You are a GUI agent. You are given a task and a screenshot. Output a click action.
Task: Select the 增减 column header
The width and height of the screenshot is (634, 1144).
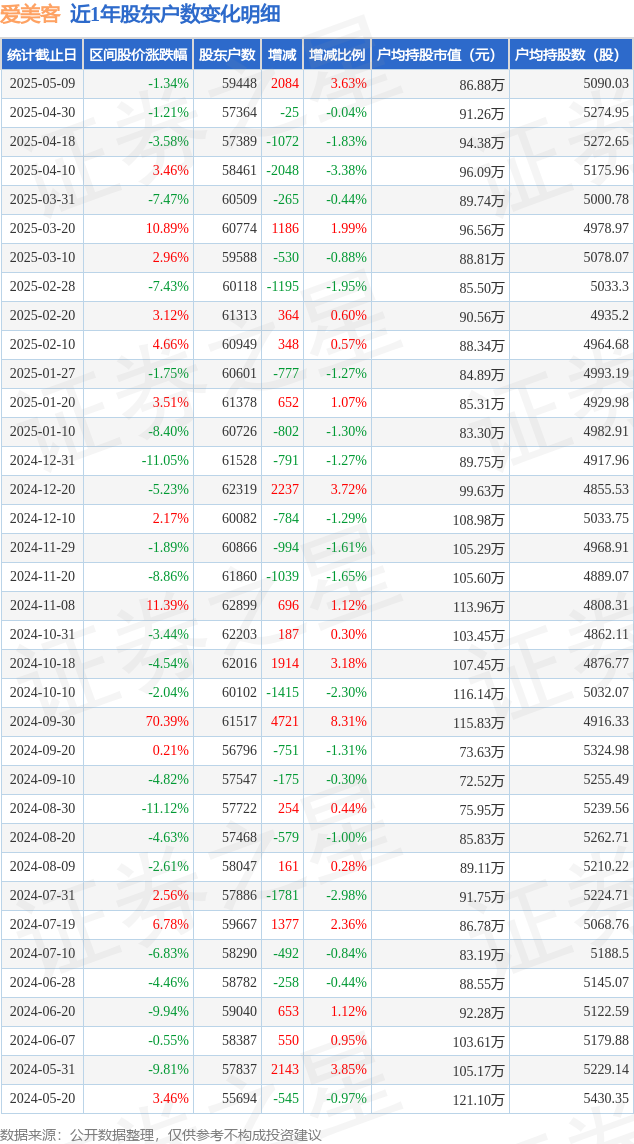pyautogui.click(x=282, y=55)
